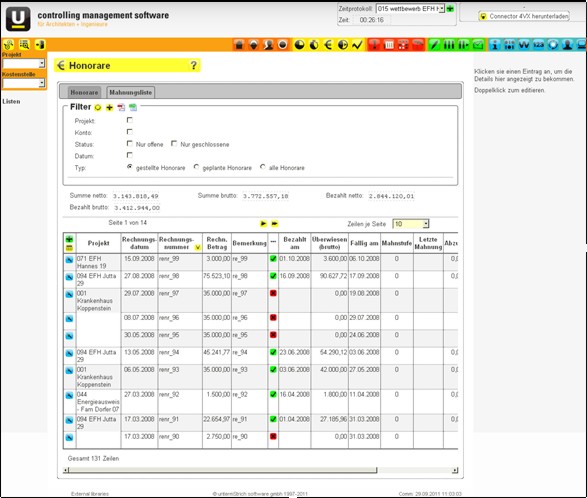The height and width of the screenshot is (498, 587).
Task: Click the Euro icon in yellow toolbar
Action: tap(328, 45)
